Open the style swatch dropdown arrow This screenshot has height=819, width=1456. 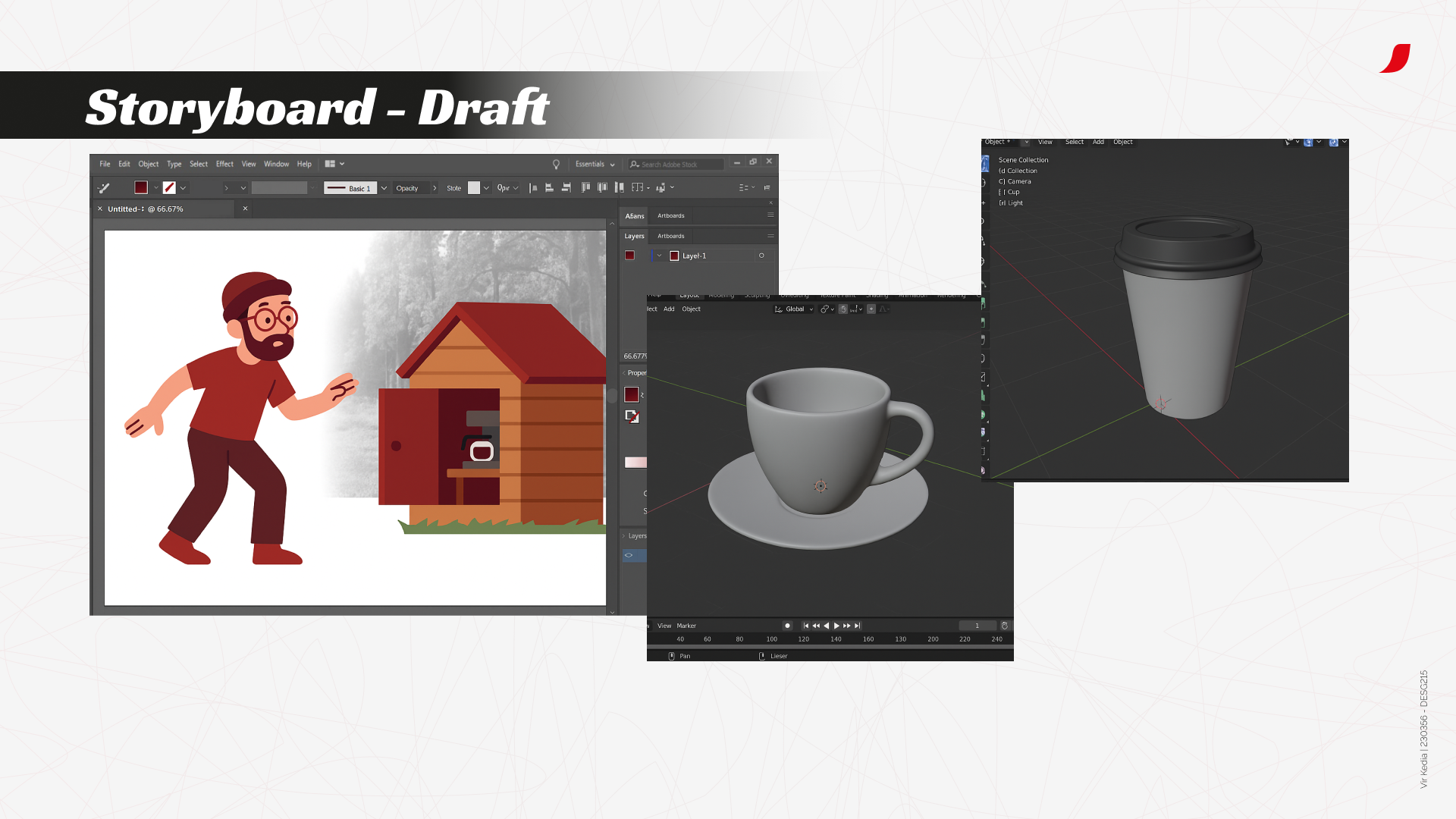(x=486, y=188)
